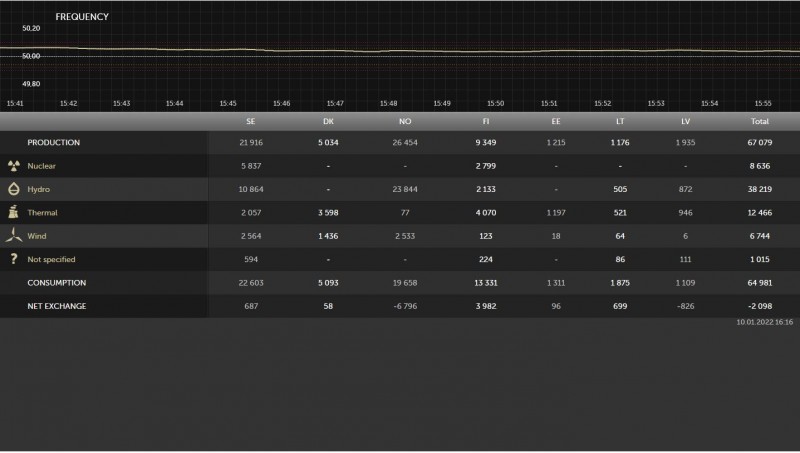Click the 15:55 time marker on chart
Screen dimensions: 800x453
click(763, 103)
